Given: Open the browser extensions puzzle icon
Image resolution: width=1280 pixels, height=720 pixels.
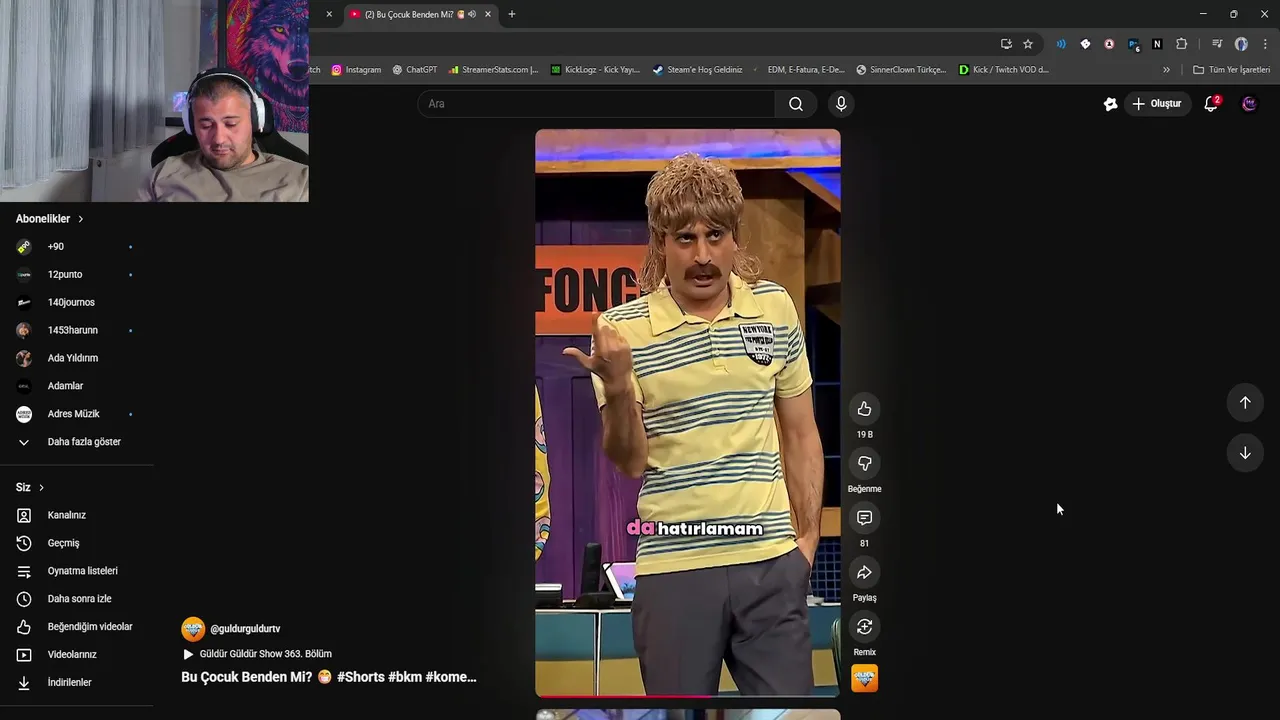Looking at the screenshot, I should (1182, 44).
